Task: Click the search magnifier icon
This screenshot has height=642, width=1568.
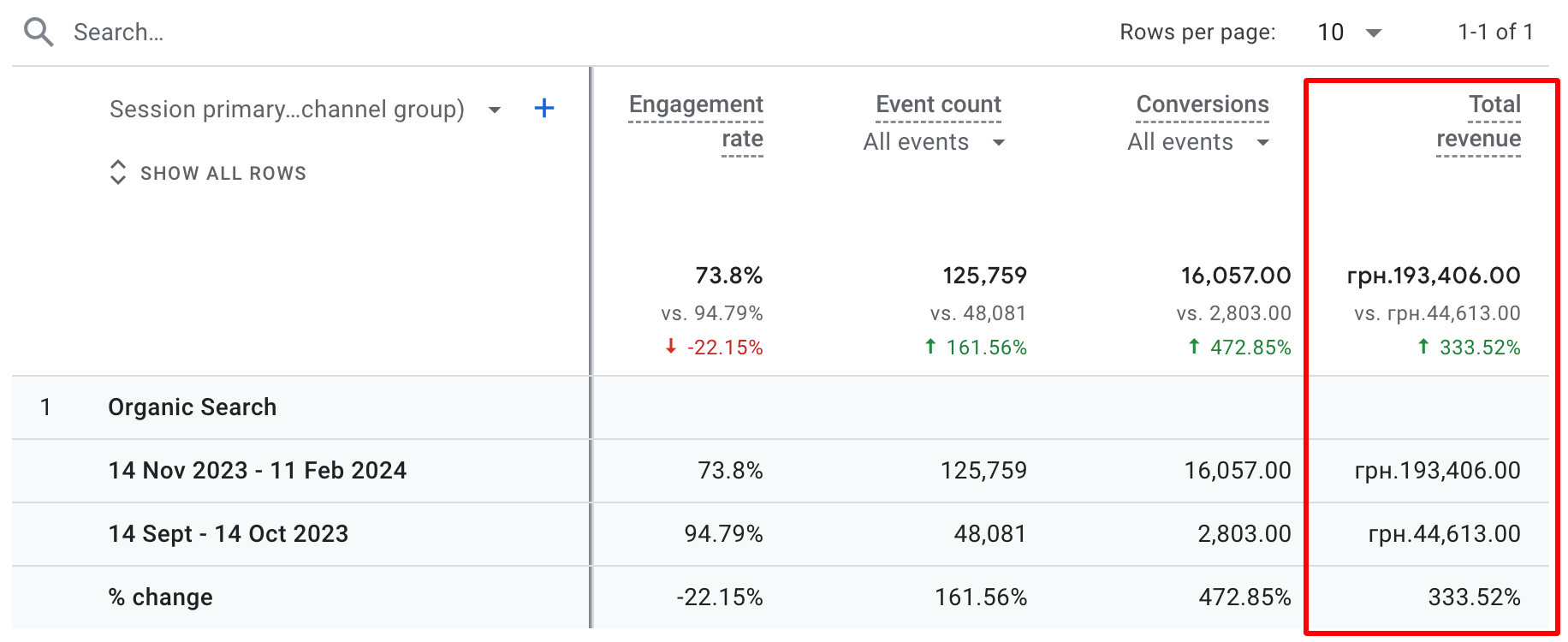Action: [x=39, y=33]
